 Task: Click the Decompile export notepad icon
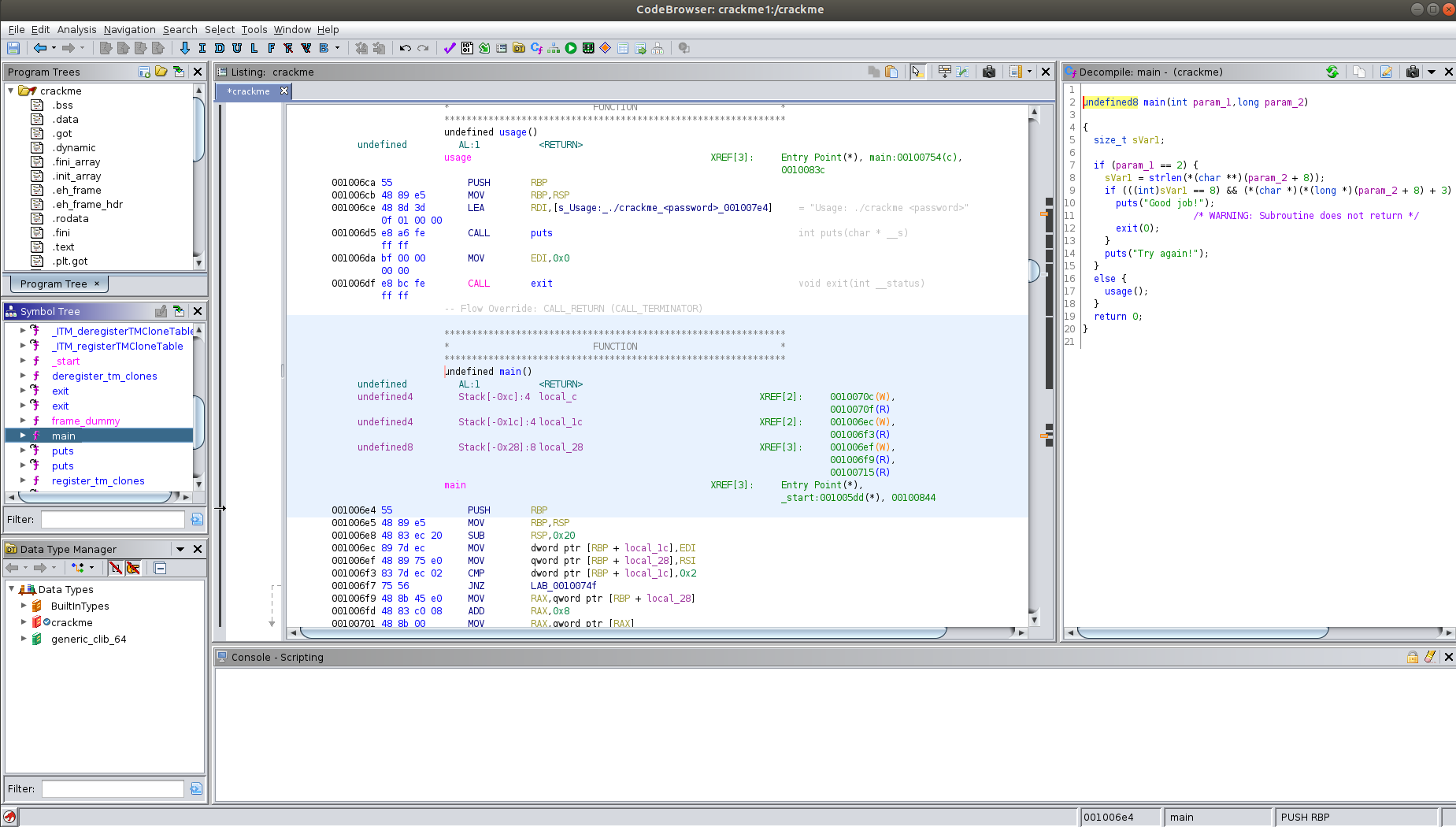point(1386,72)
